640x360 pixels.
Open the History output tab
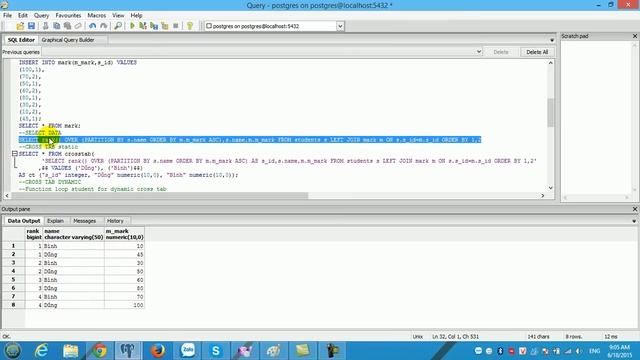[115, 221]
